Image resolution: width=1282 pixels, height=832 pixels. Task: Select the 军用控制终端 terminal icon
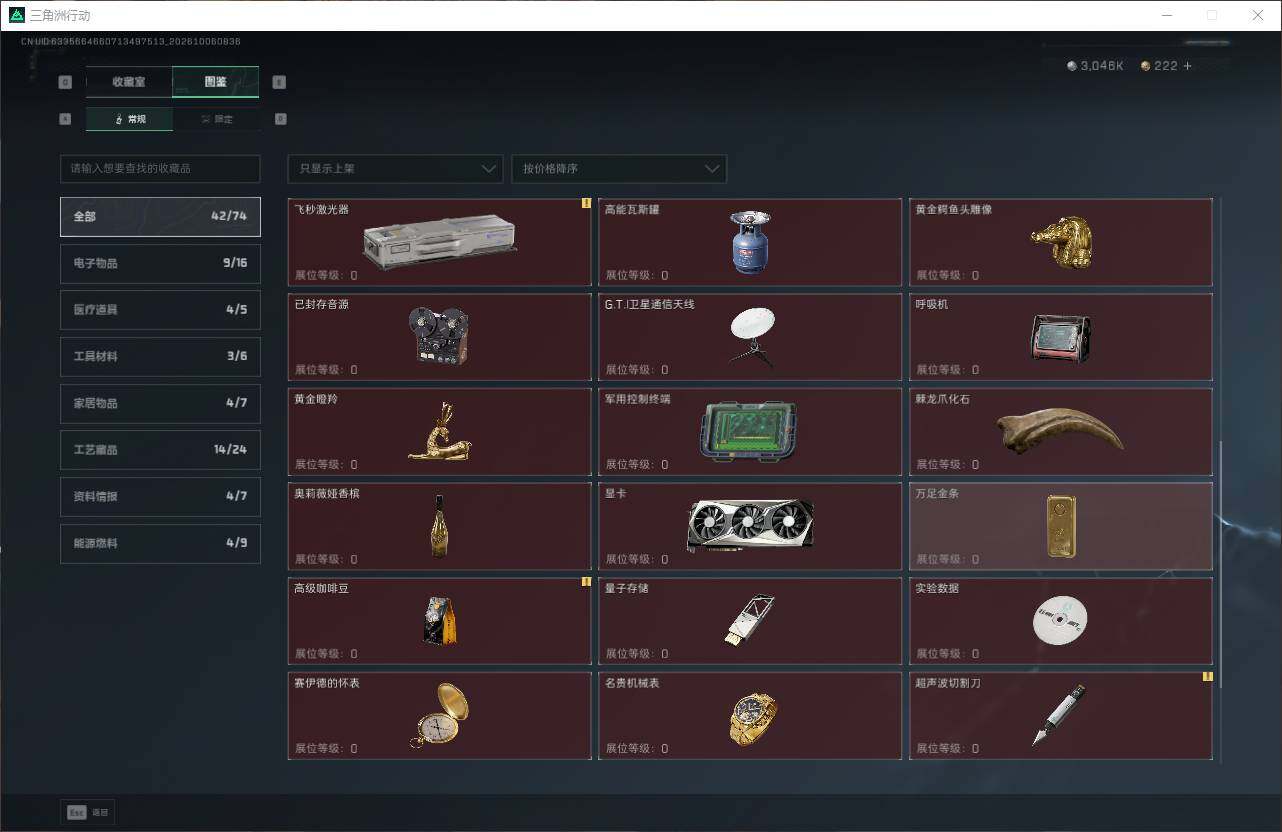click(x=750, y=432)
